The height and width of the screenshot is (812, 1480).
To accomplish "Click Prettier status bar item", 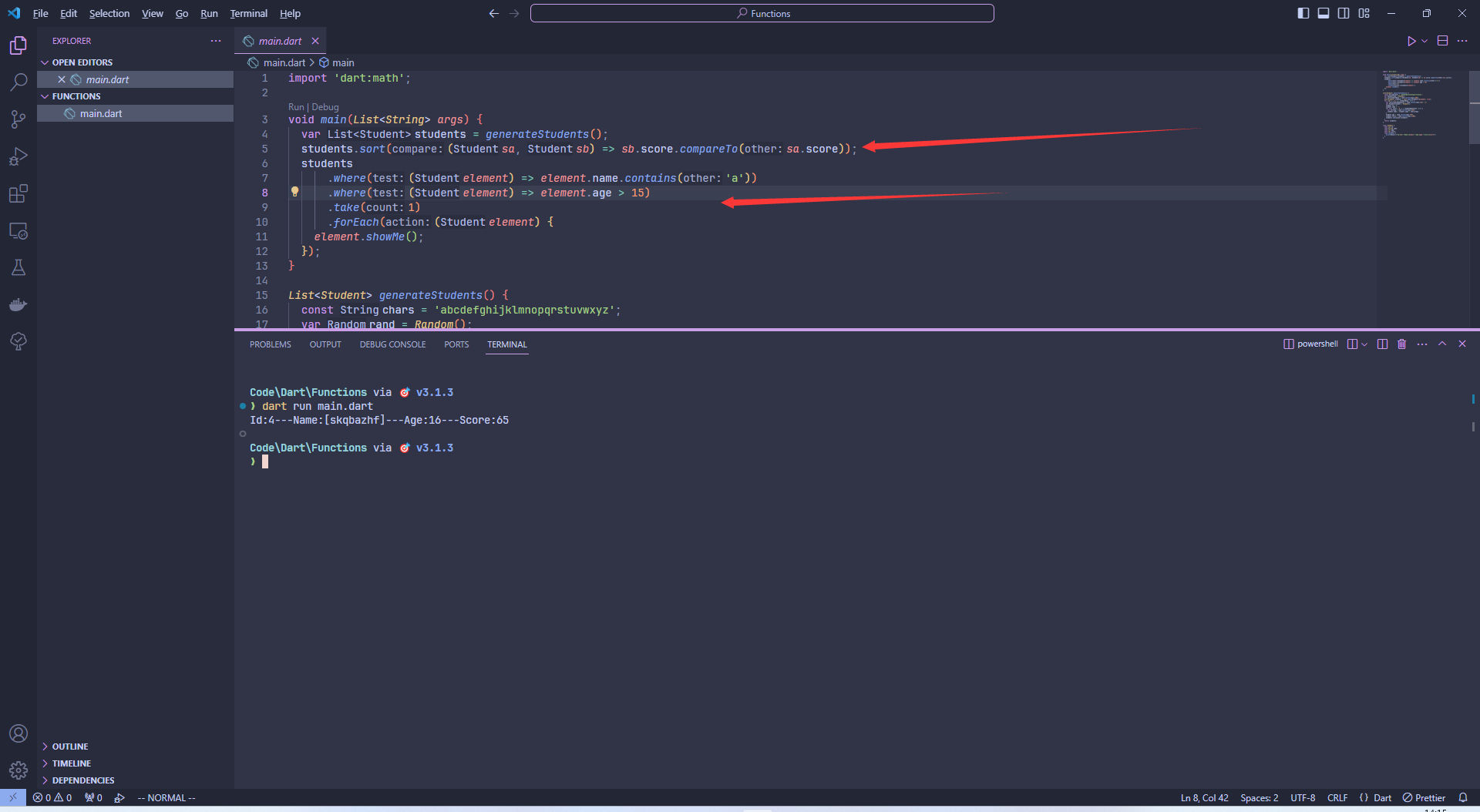I will coord(1424,797).
